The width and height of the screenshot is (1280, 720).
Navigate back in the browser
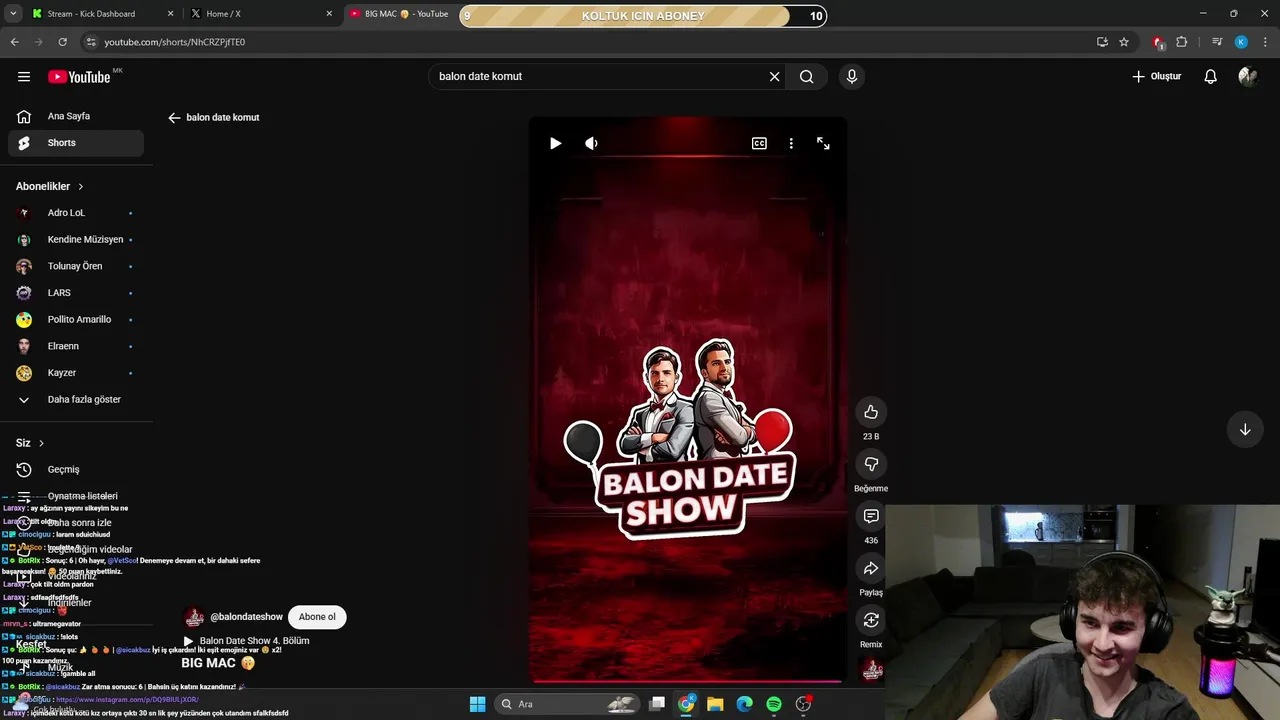point(14,42)
